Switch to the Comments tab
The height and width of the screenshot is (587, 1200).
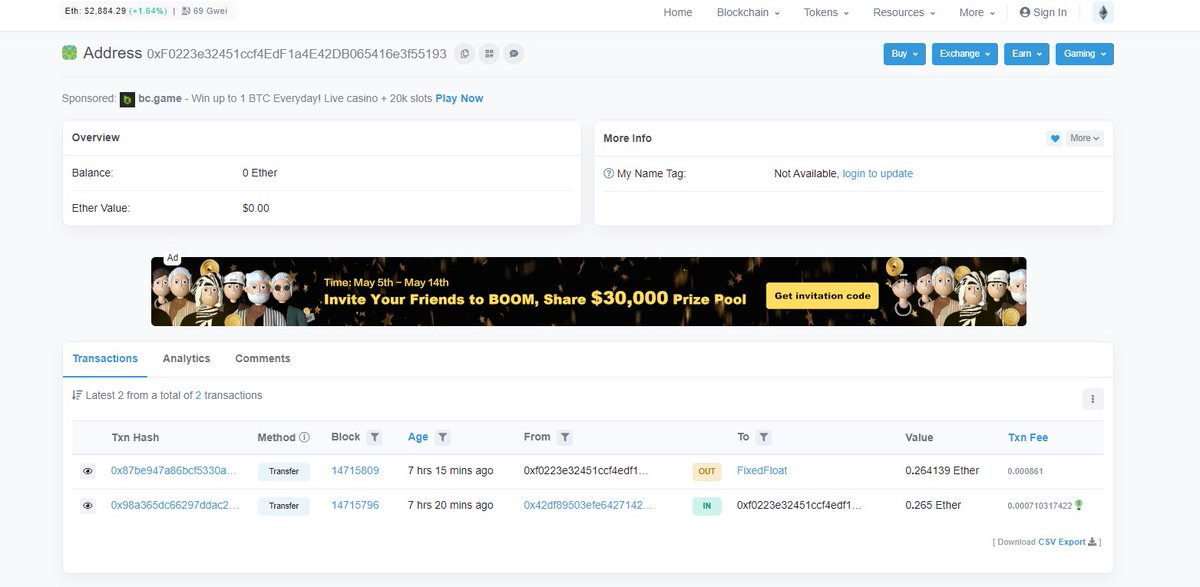tap(263, 359)
